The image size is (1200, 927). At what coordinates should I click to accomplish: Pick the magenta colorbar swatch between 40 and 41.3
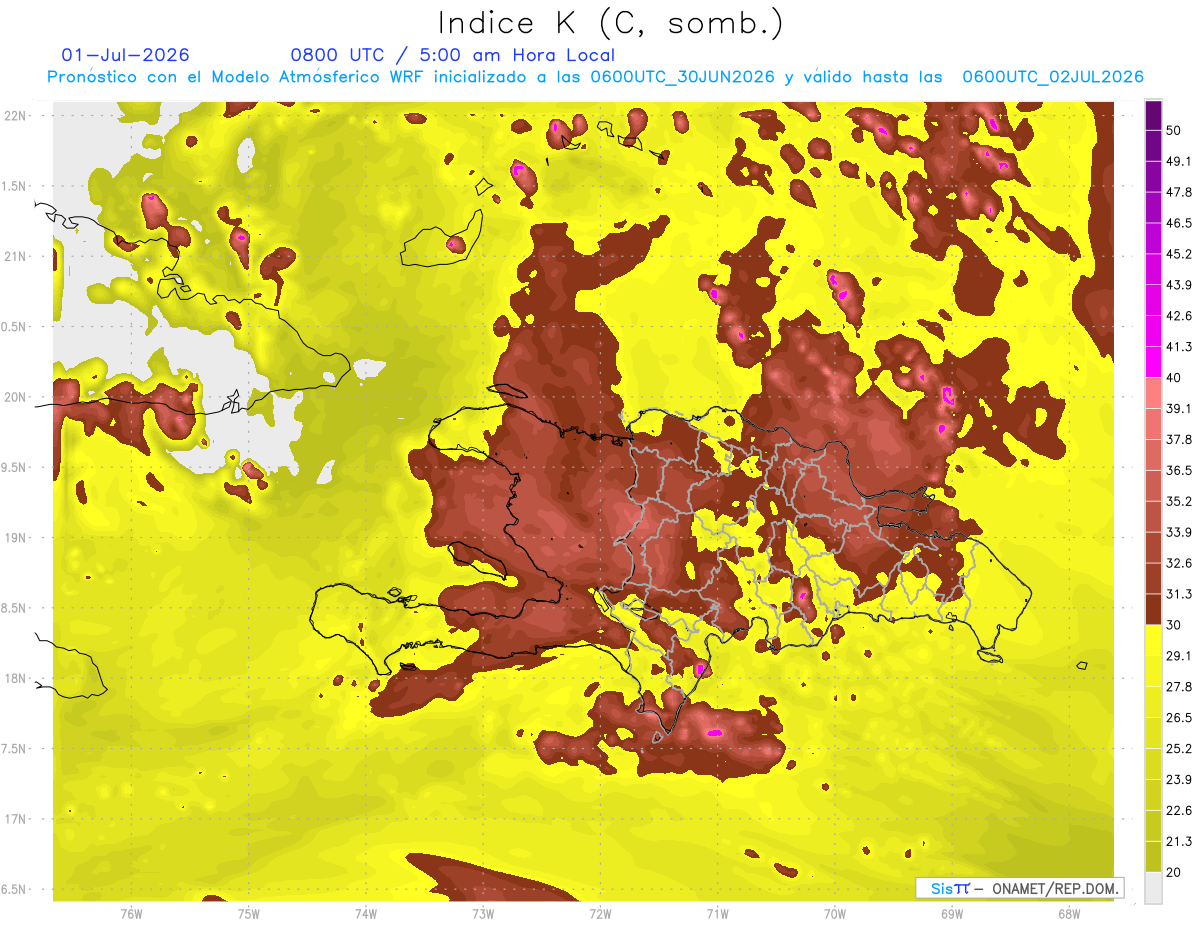[x=1153, y=363]
